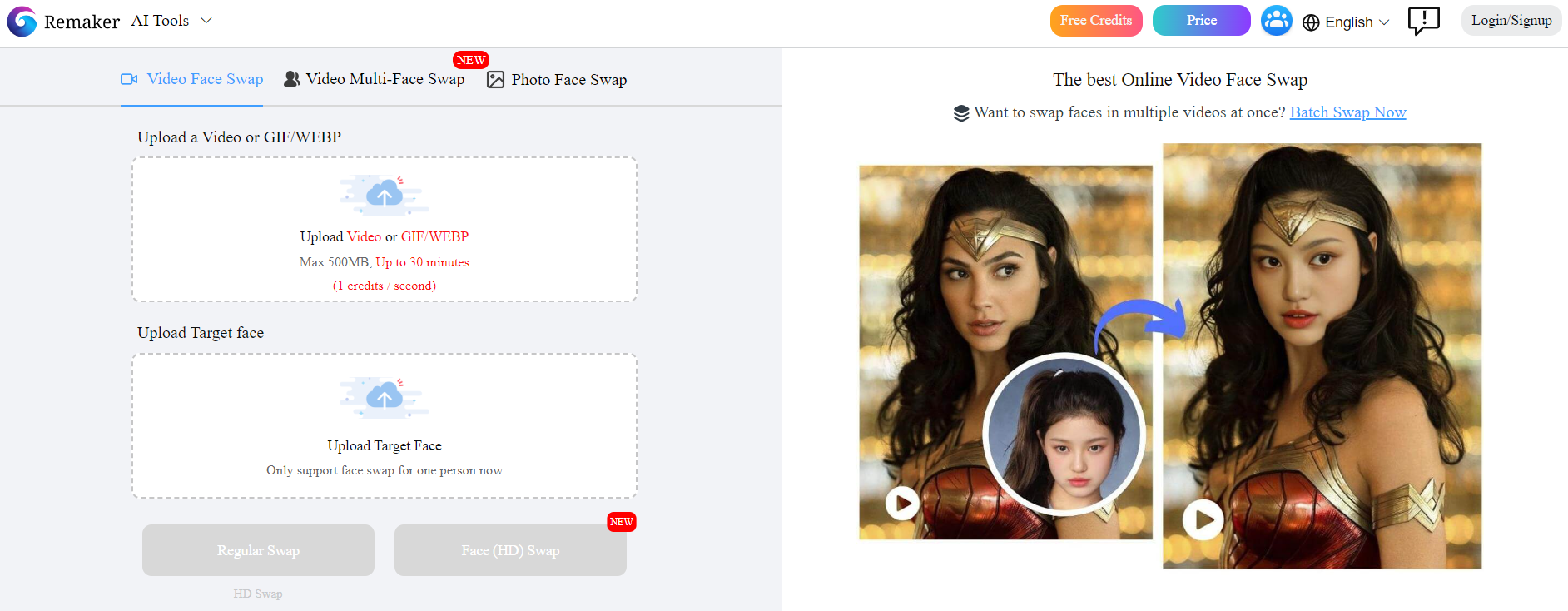Open the AI Tools dropdown menu

coord(171,21)
